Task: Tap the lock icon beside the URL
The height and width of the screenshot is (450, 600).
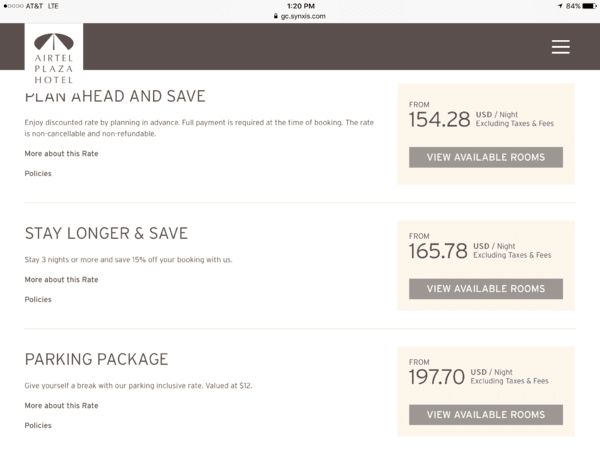Action: 276,16
